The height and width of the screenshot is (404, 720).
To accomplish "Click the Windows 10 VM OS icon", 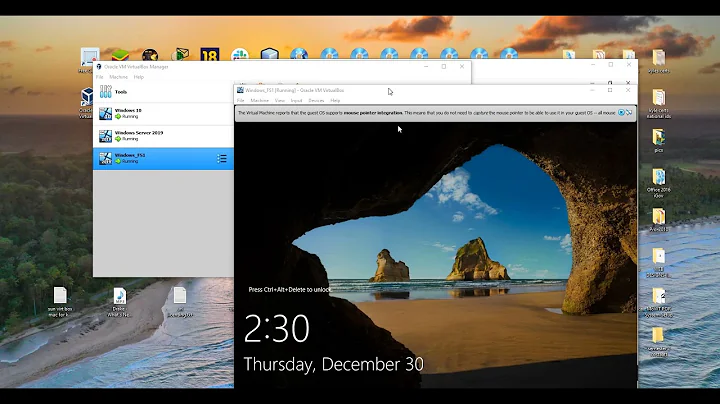I will tap(106, 113).
